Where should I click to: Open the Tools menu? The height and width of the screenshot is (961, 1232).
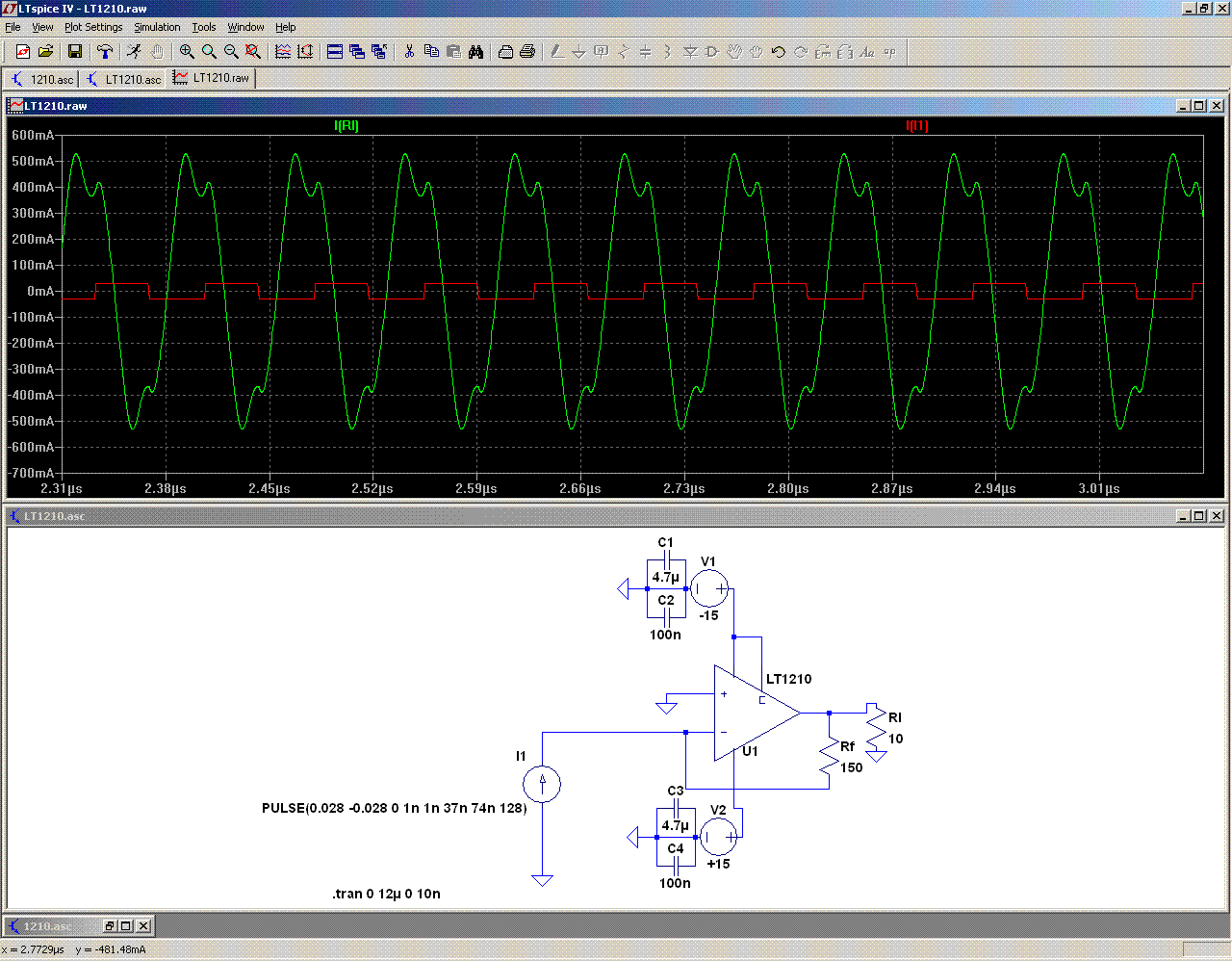coord(203,27)
